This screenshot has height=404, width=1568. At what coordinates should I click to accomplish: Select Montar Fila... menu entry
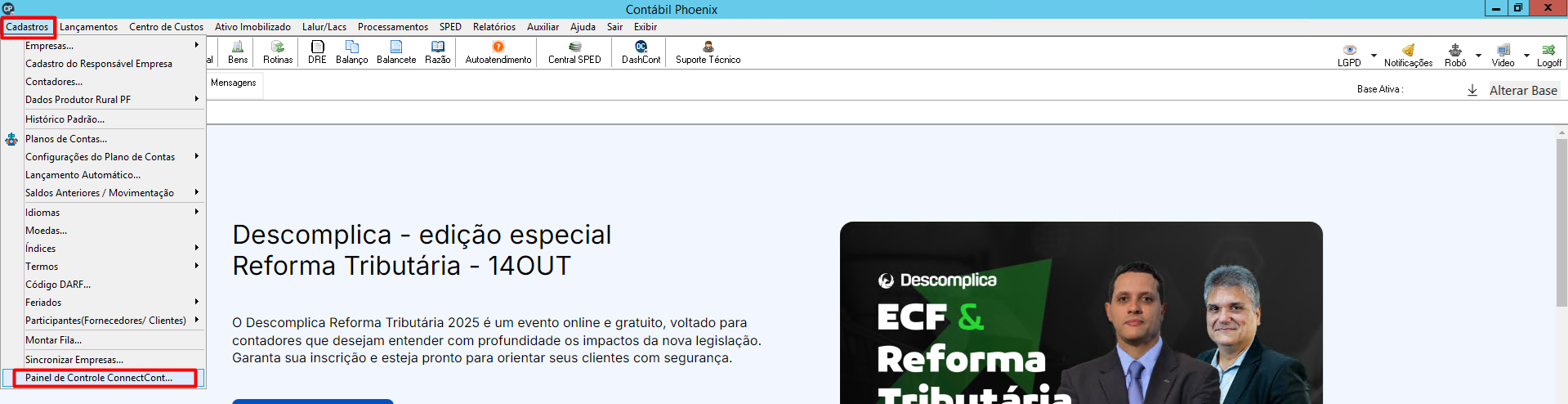103,340
